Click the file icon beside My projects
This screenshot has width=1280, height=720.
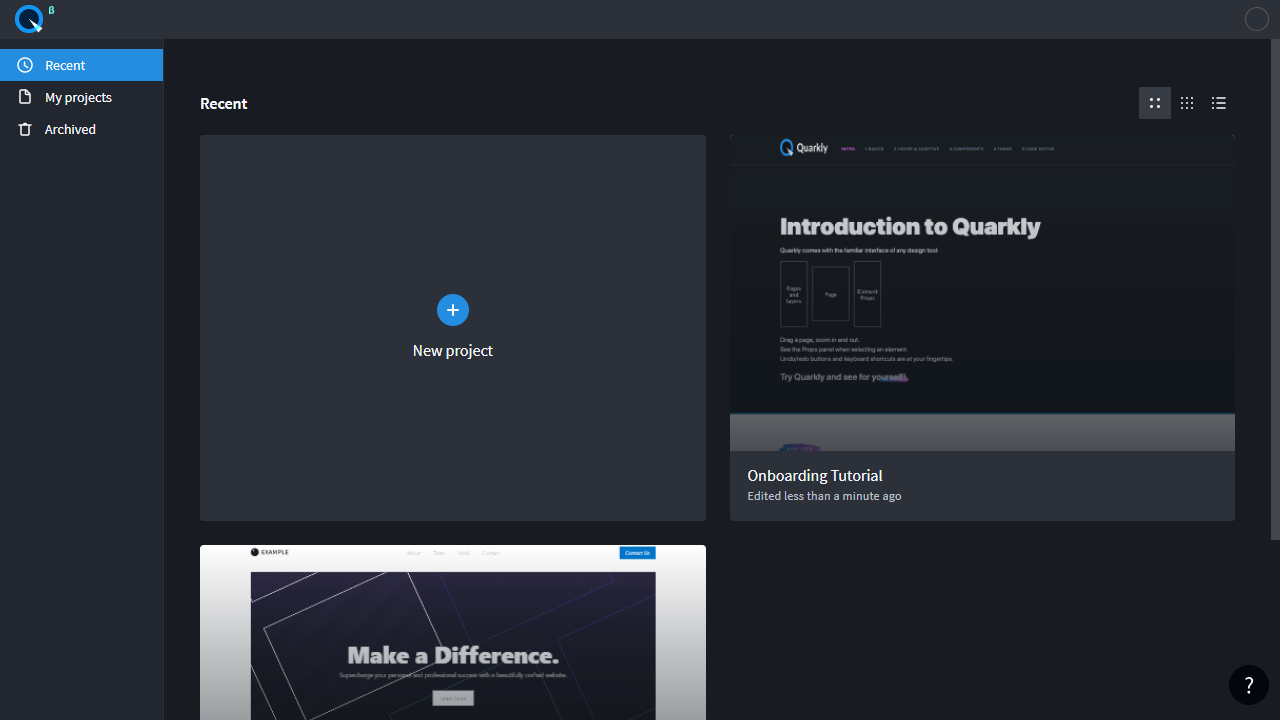[25, 97]
